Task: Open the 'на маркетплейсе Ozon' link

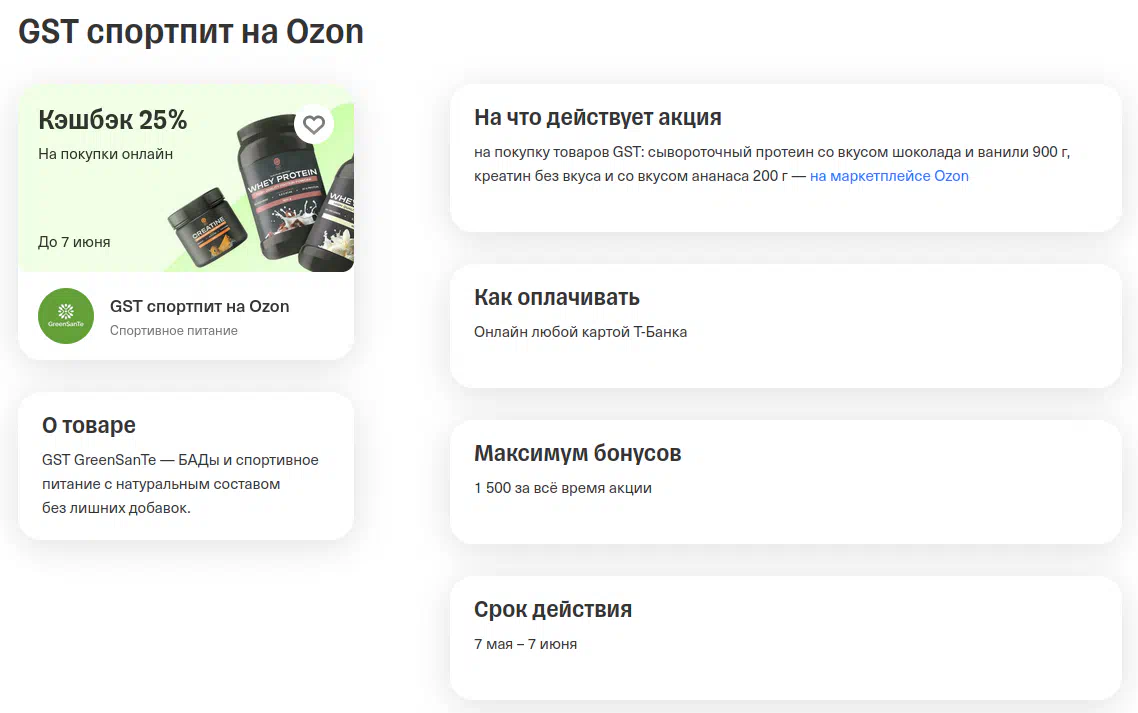Action: [x=889, y=176]
